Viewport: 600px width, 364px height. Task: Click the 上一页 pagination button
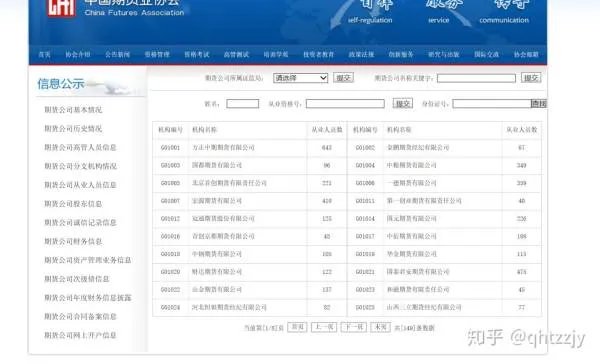[324, 327]
